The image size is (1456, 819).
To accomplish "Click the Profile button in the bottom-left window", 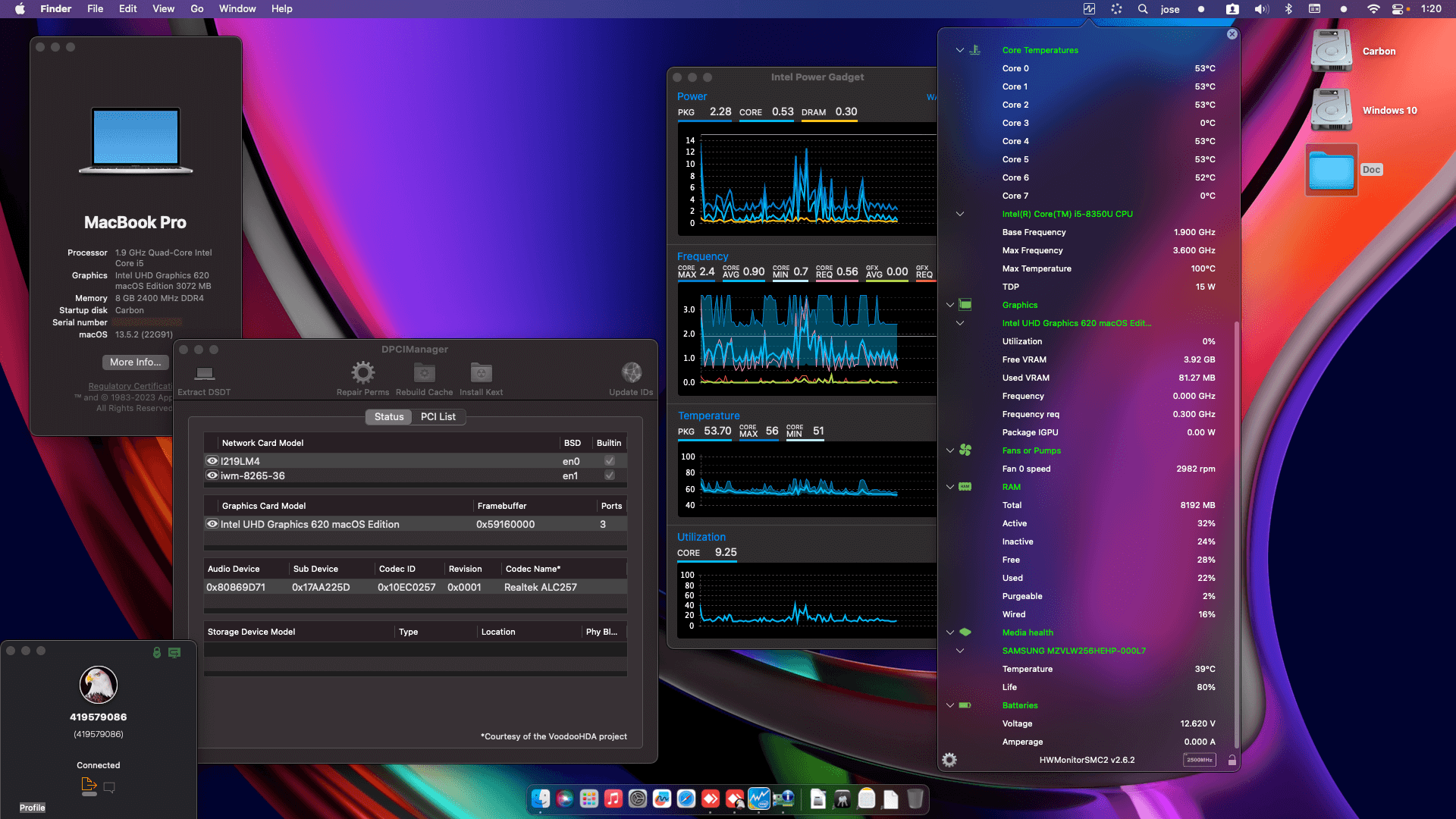I will (x=32, y=808).
